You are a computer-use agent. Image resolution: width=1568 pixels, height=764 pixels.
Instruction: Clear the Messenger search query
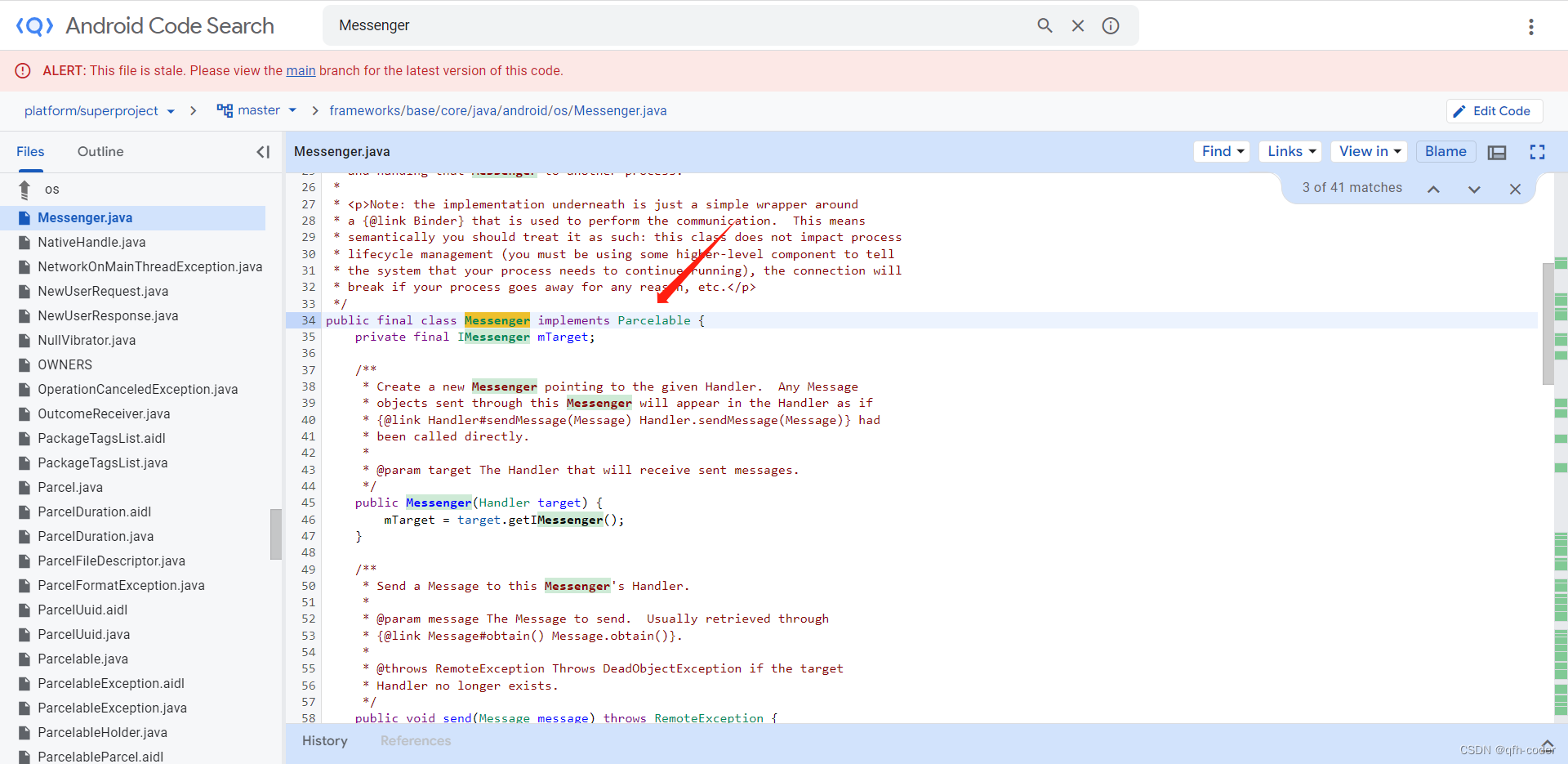[1078, 25]
